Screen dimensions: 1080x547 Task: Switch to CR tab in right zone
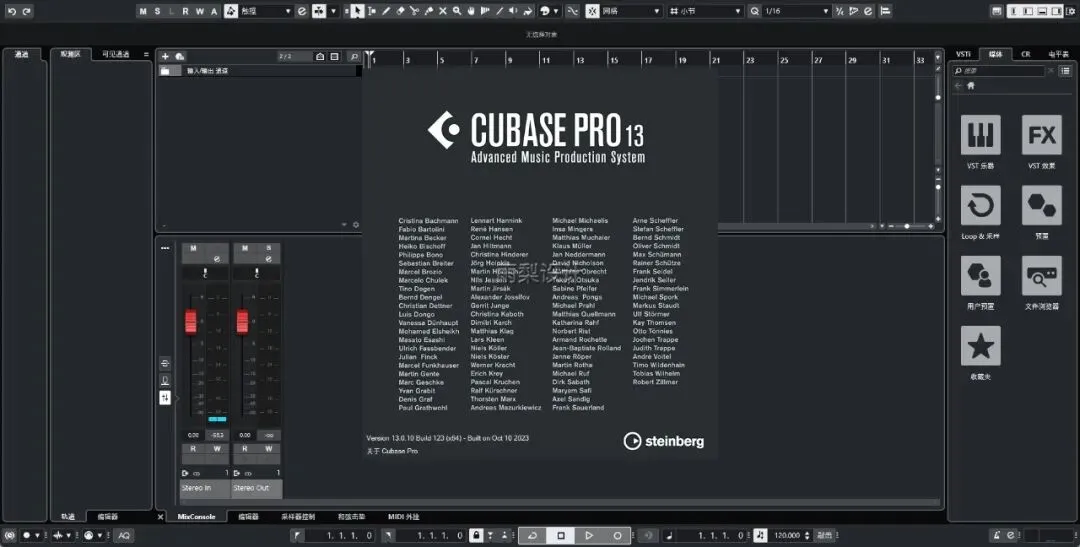click(x=1026, y=54)
